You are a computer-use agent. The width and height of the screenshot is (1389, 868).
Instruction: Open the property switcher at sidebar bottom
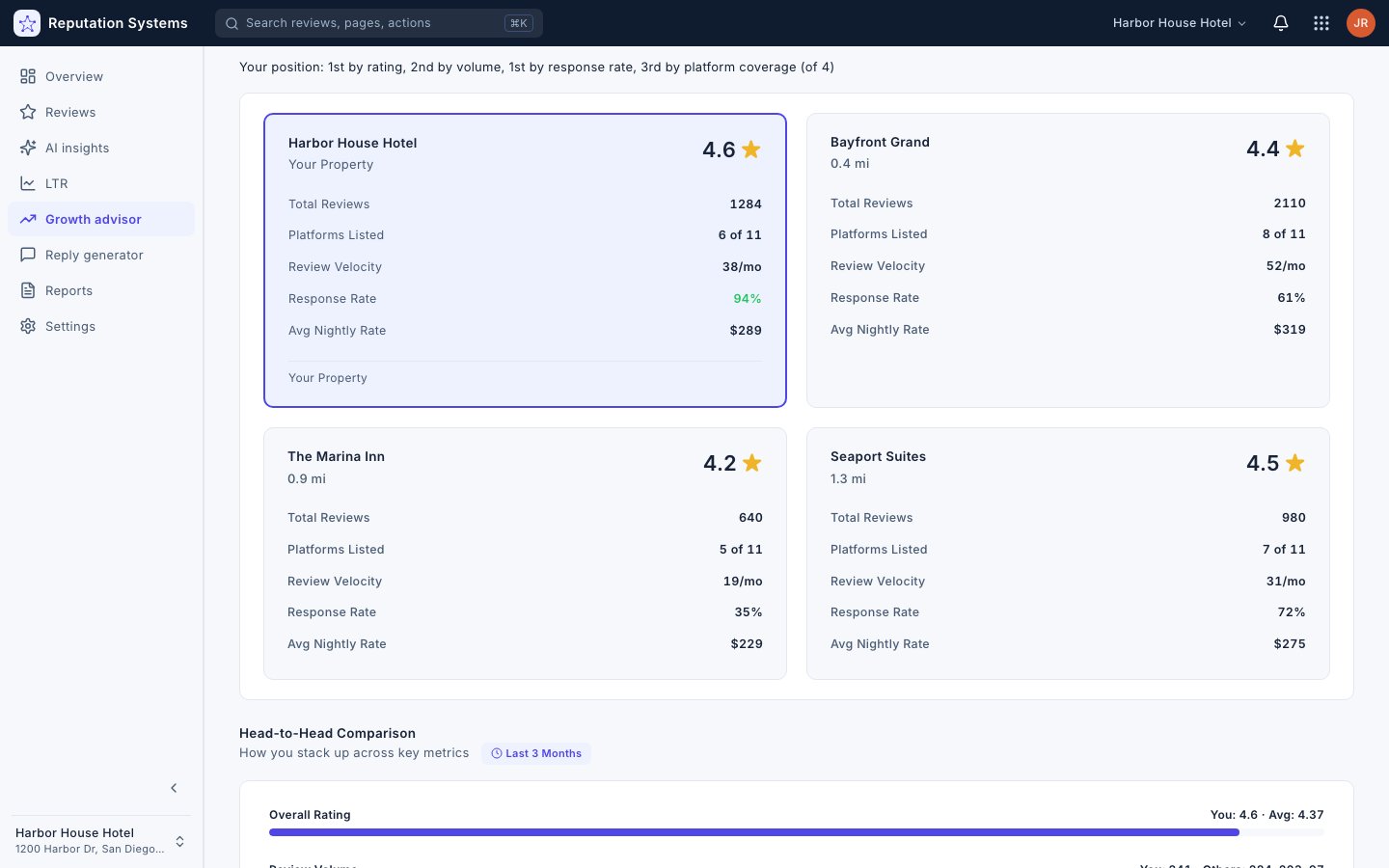(101, 841)
